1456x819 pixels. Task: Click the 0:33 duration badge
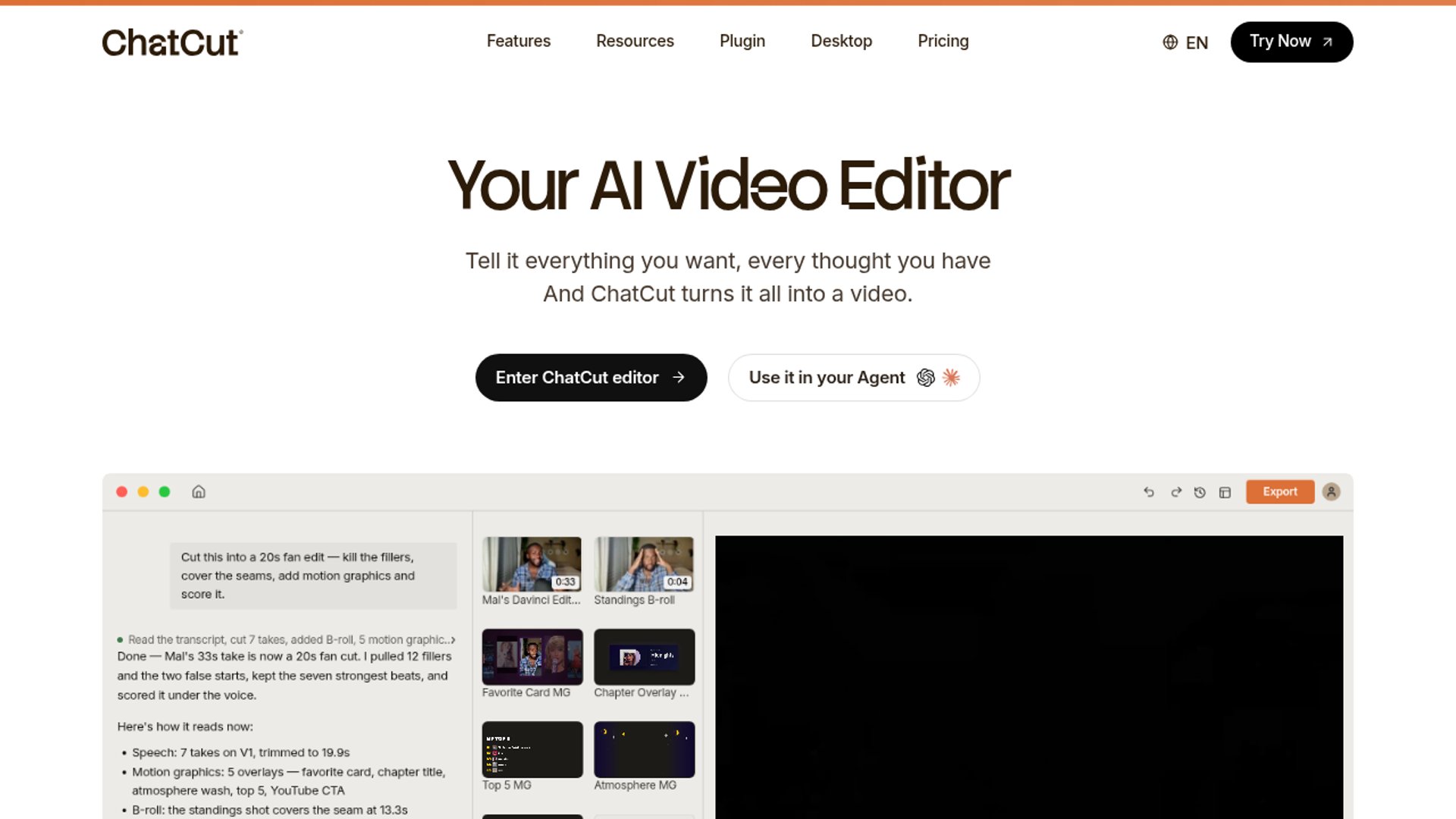tap(565, 582)
